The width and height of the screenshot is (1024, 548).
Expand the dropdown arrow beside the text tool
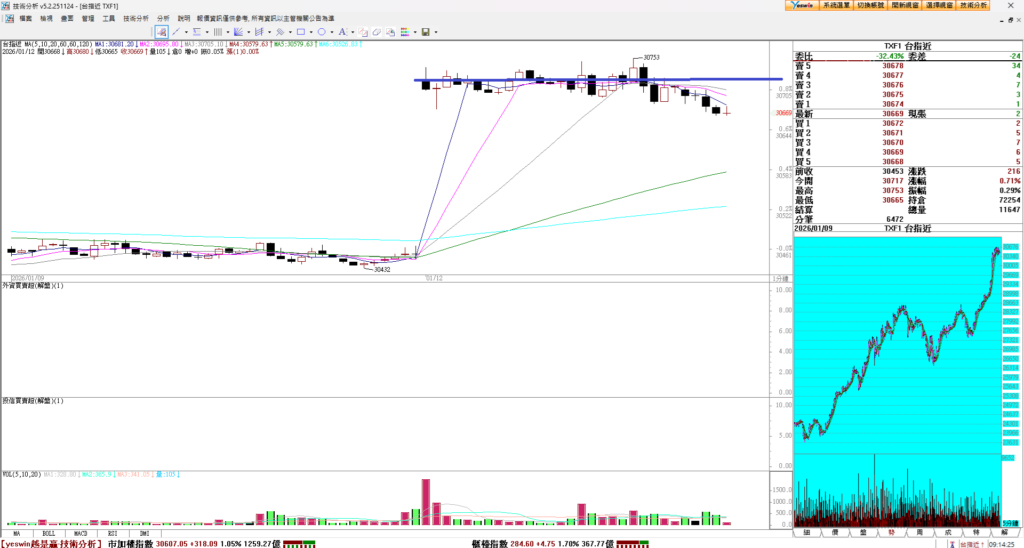point(353,32)
